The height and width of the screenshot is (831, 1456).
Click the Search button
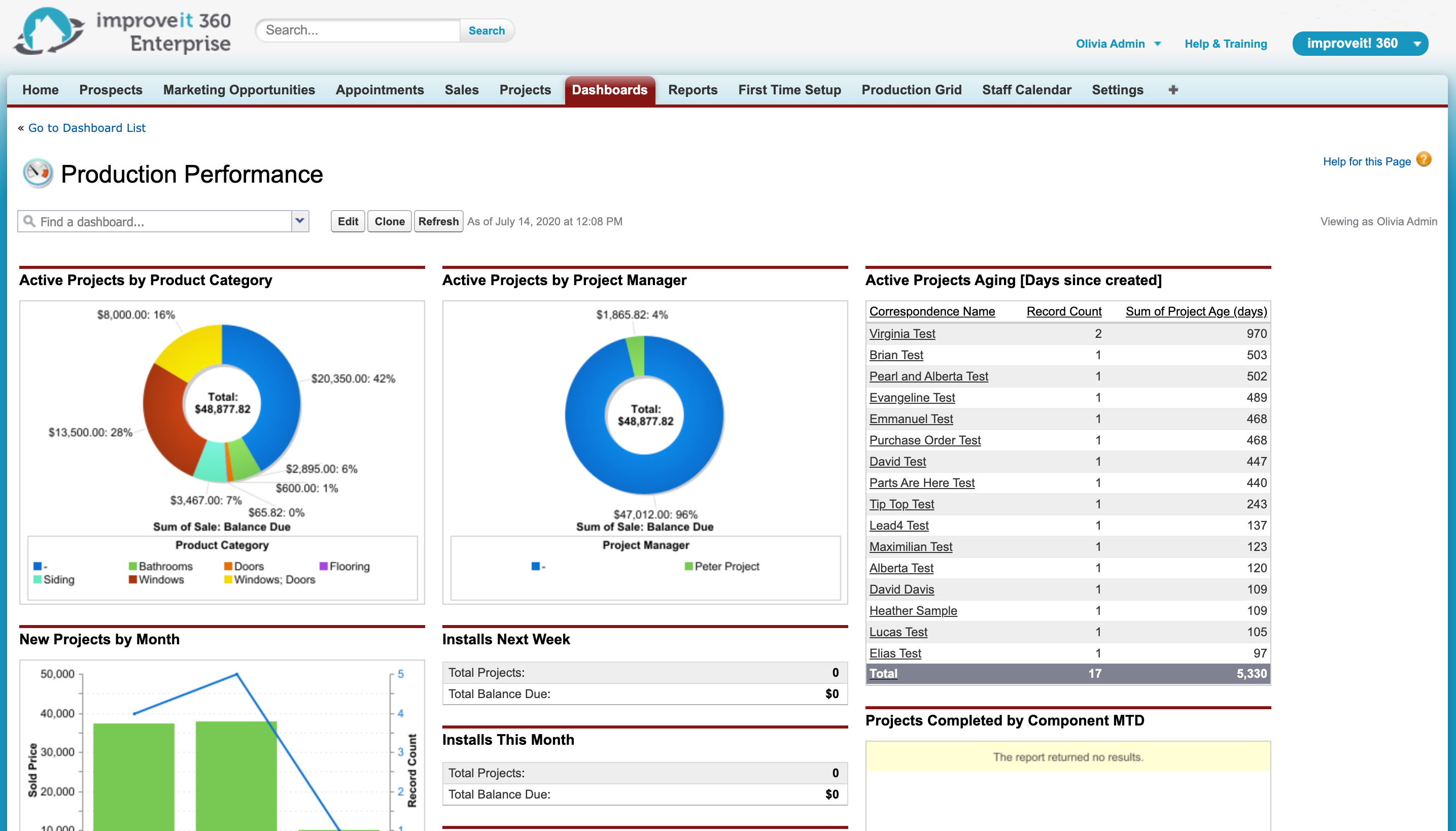tap(487, 30)
